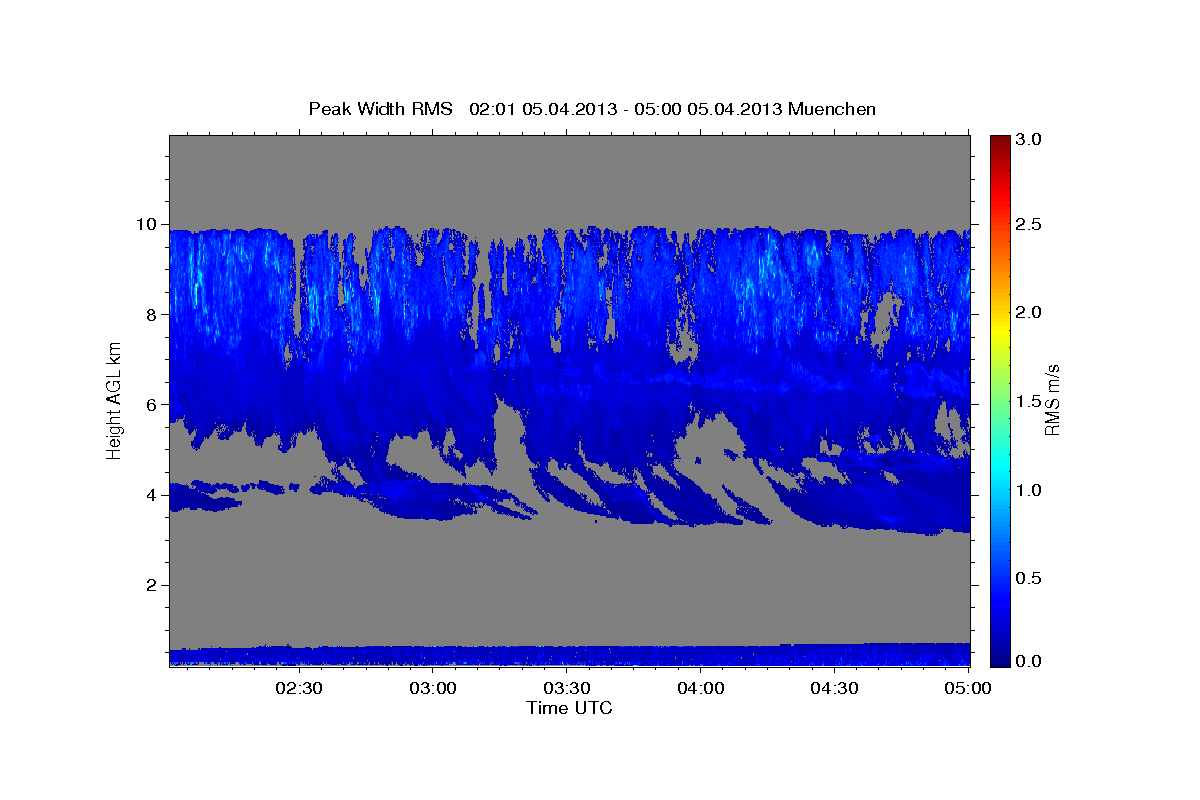Click the colorbar label '3.0'
The width and height of the screenshot is (1200, 800).
coord(1029,140)
